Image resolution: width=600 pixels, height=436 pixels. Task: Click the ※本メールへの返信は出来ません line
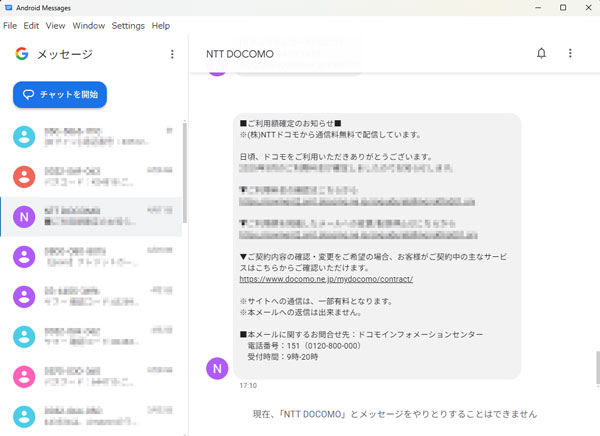click(300, 312)
